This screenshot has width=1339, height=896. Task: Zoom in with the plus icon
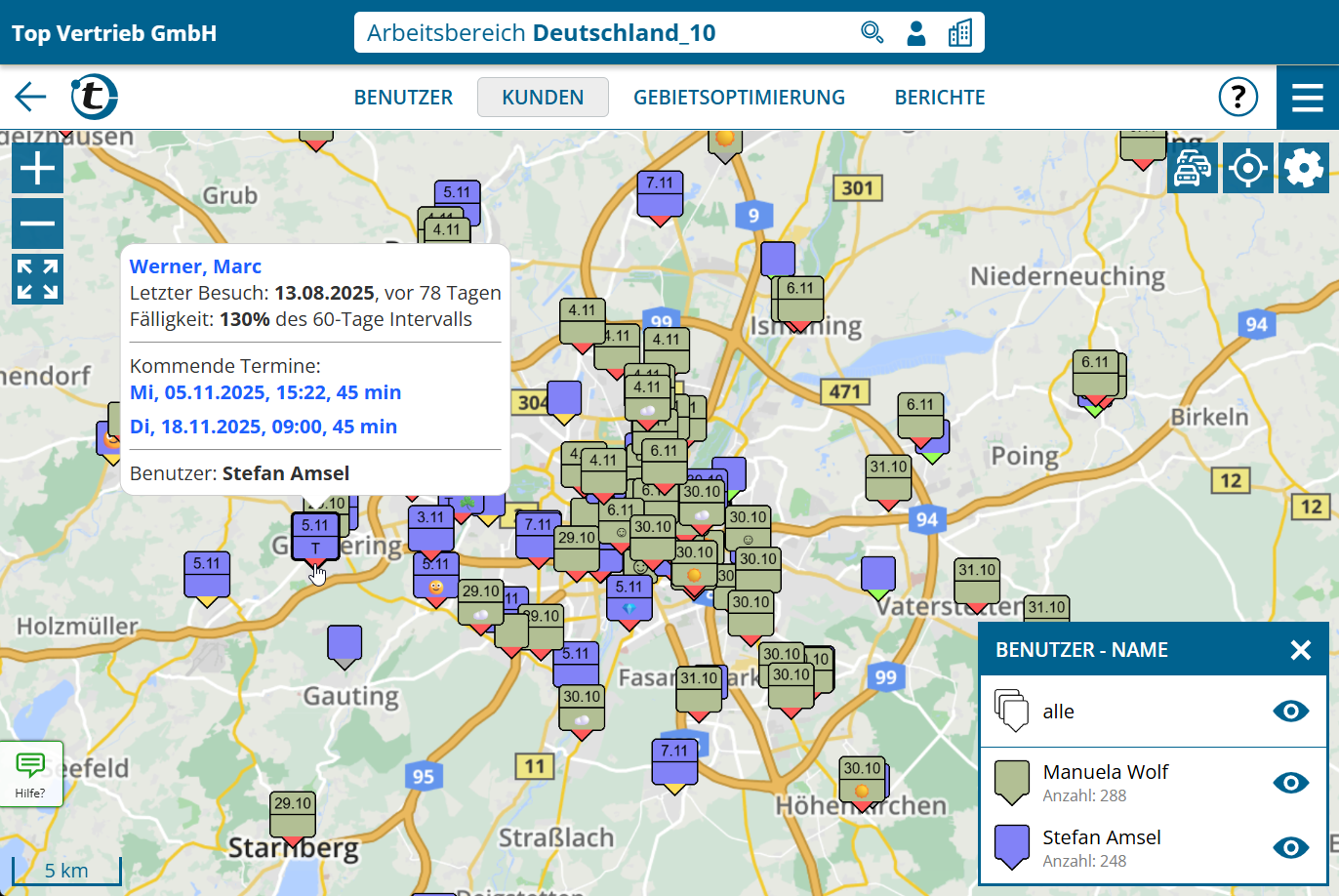pyautogui.click(x=37, y=167)
